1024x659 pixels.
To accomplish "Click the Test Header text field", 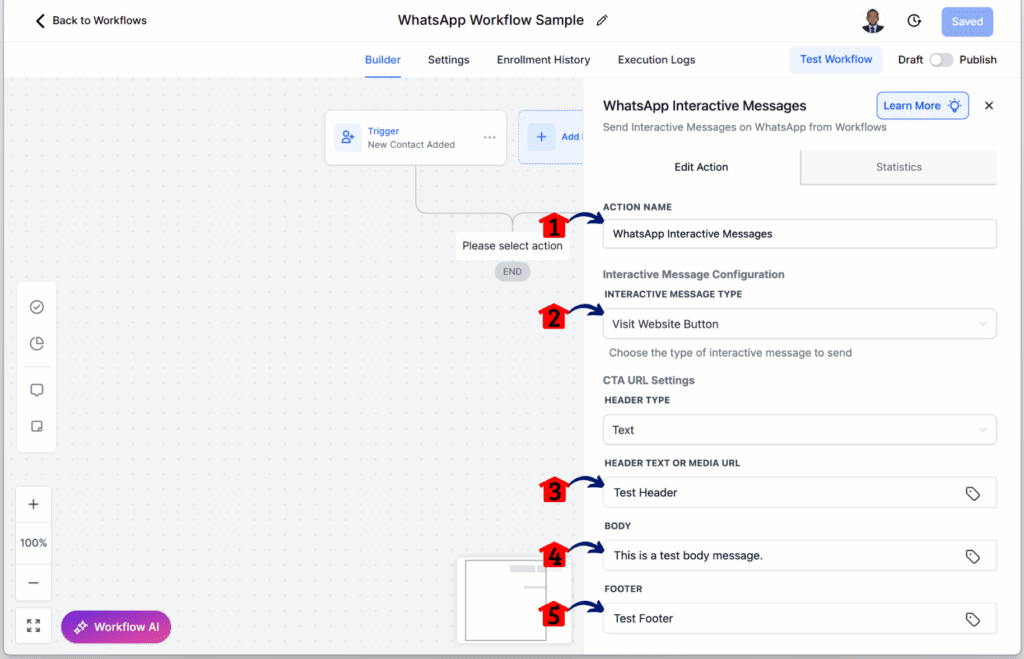I will [x=799, y=492].
